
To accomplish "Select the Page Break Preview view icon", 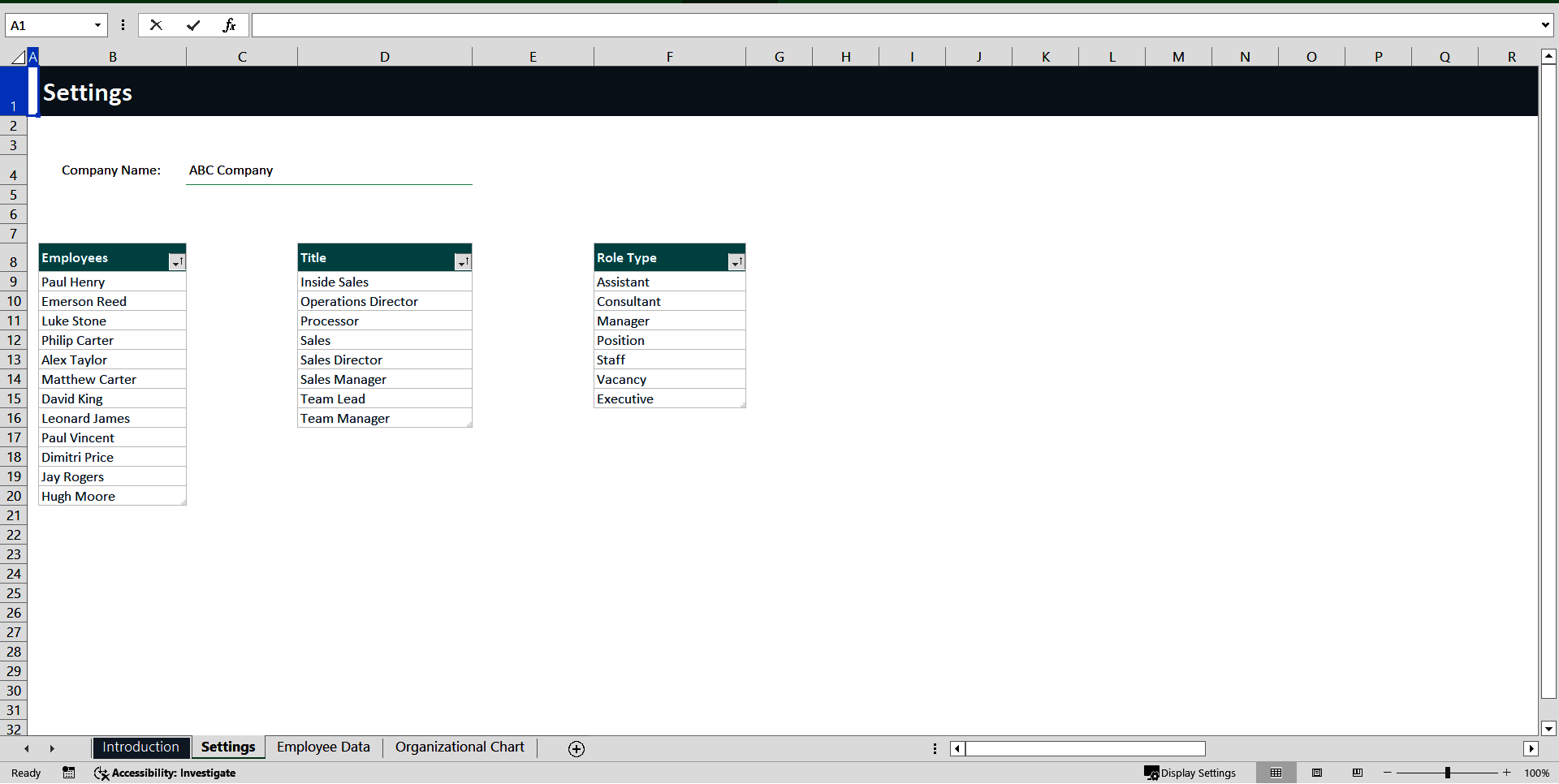I will point(1358,773).
